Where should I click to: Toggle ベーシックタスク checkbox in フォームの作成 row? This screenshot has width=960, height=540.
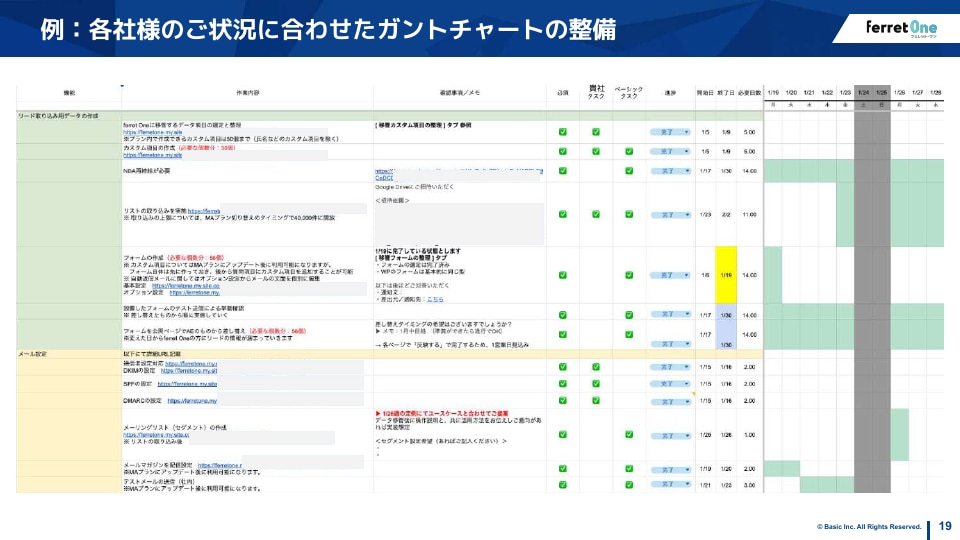[x=629, y=275]
